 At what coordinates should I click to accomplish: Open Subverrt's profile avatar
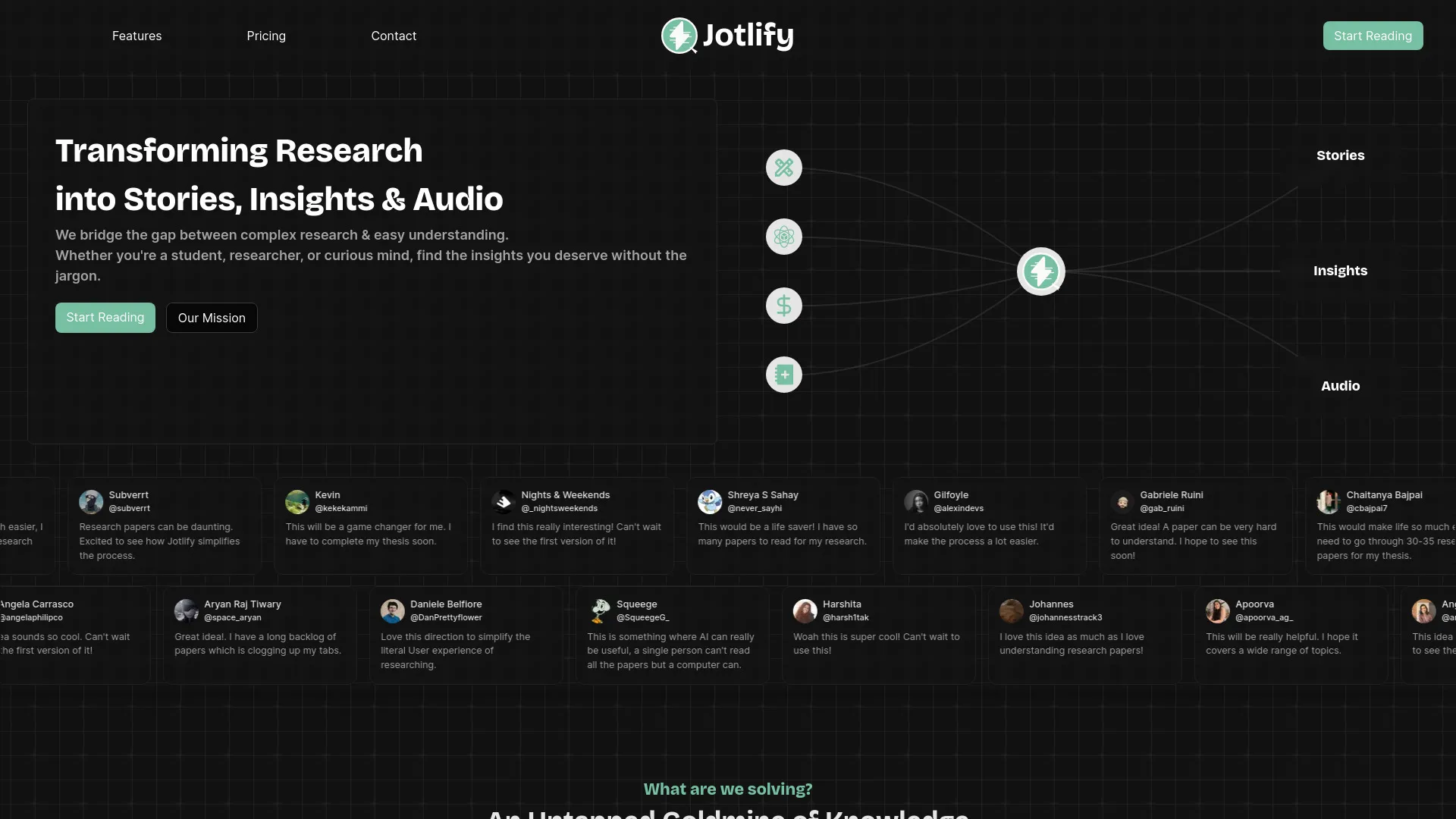click(x=90, y=502)
